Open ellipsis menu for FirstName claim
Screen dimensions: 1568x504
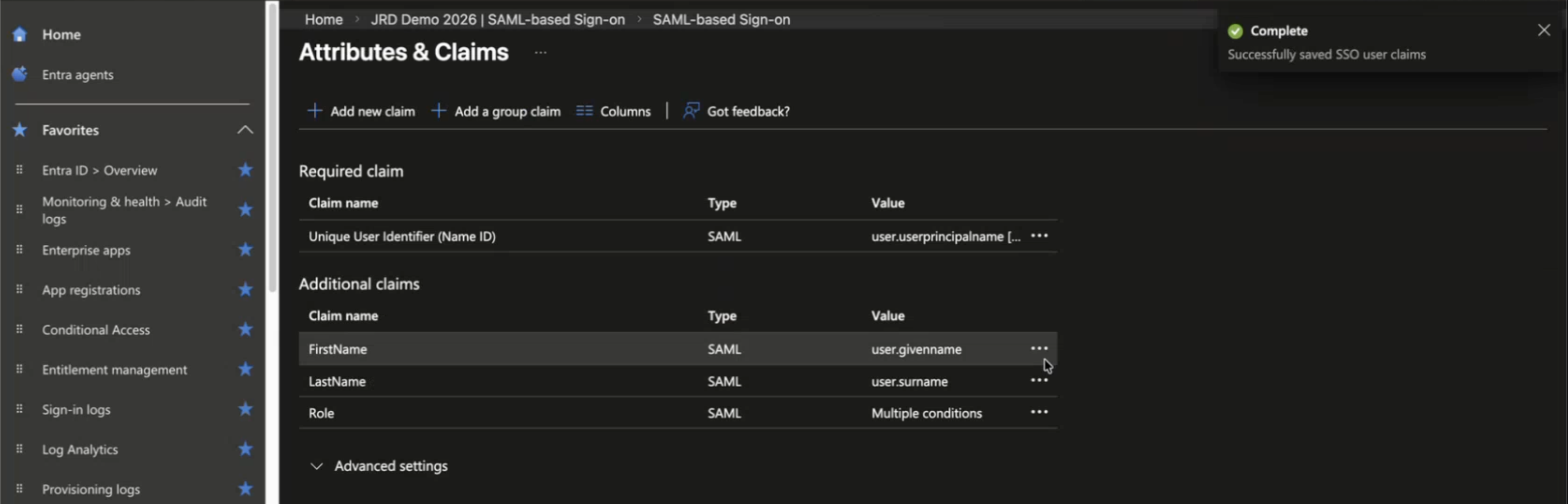1039,349
